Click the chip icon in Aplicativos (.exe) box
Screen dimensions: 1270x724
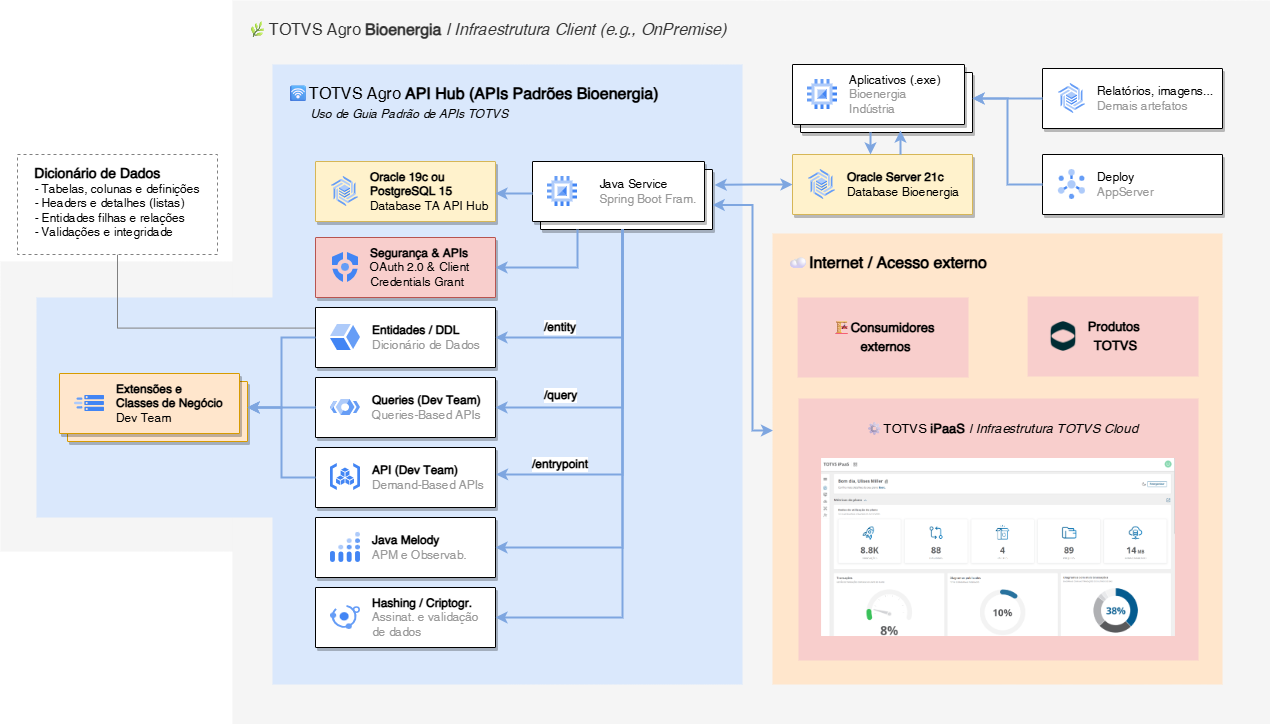pos(822,95)
